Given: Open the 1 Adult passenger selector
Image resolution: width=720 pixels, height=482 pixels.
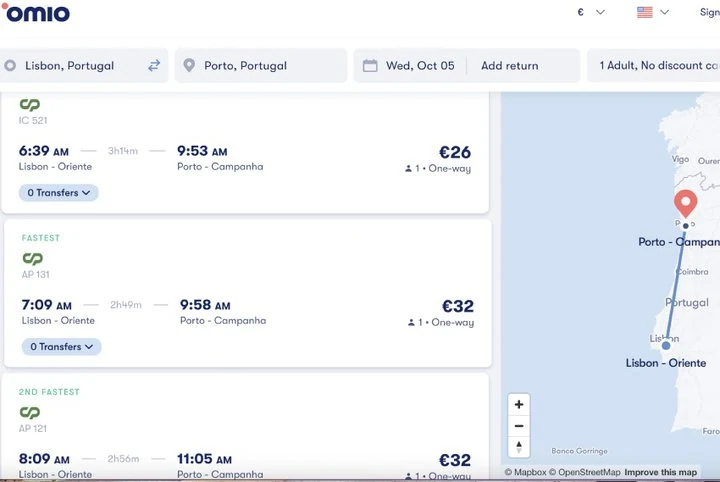Looking at the screenshot, I should pyautogui.click(x=655, y=66).
